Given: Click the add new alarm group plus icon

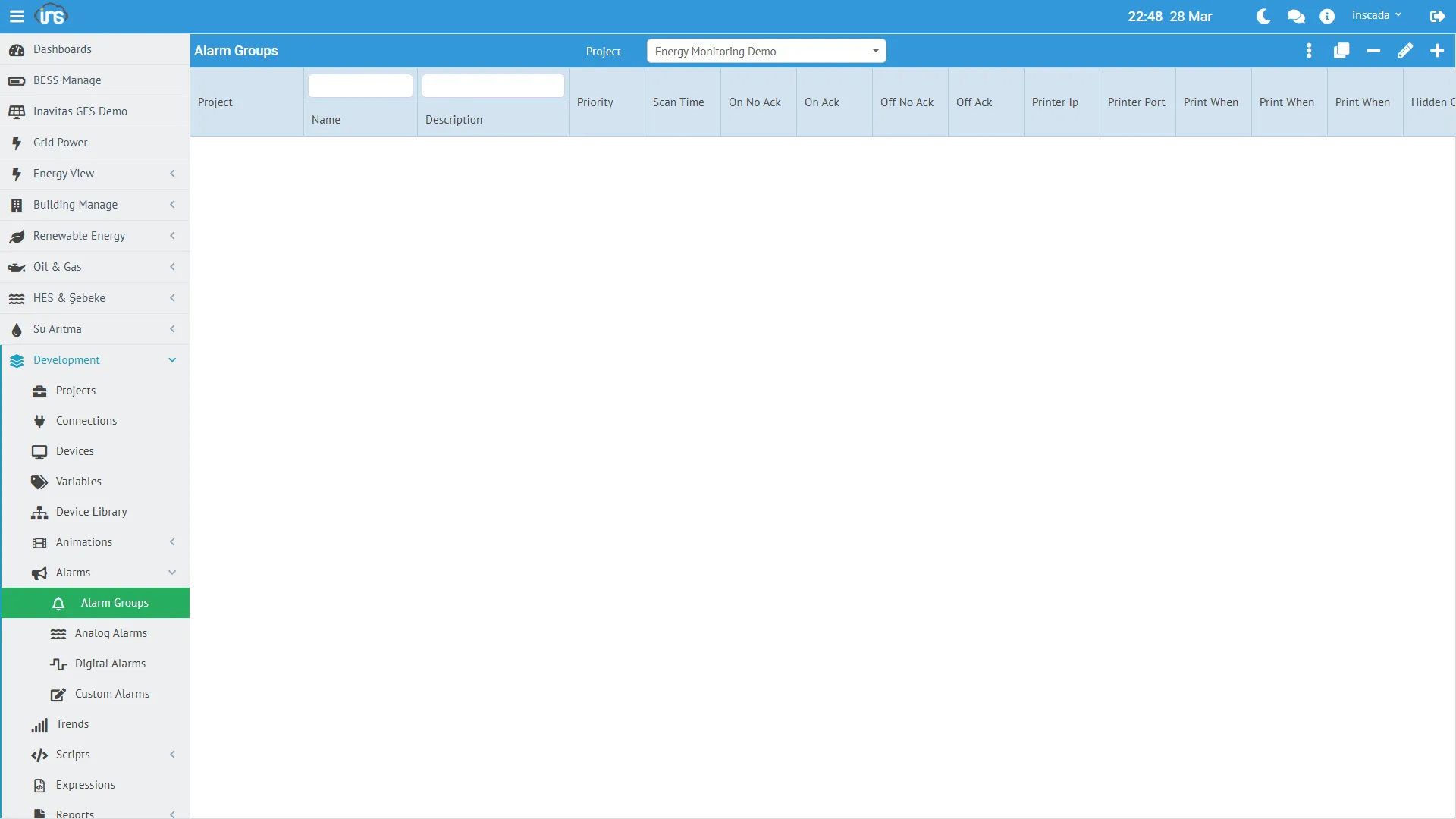Looking at the screenshot, I should click(1436, 51).
